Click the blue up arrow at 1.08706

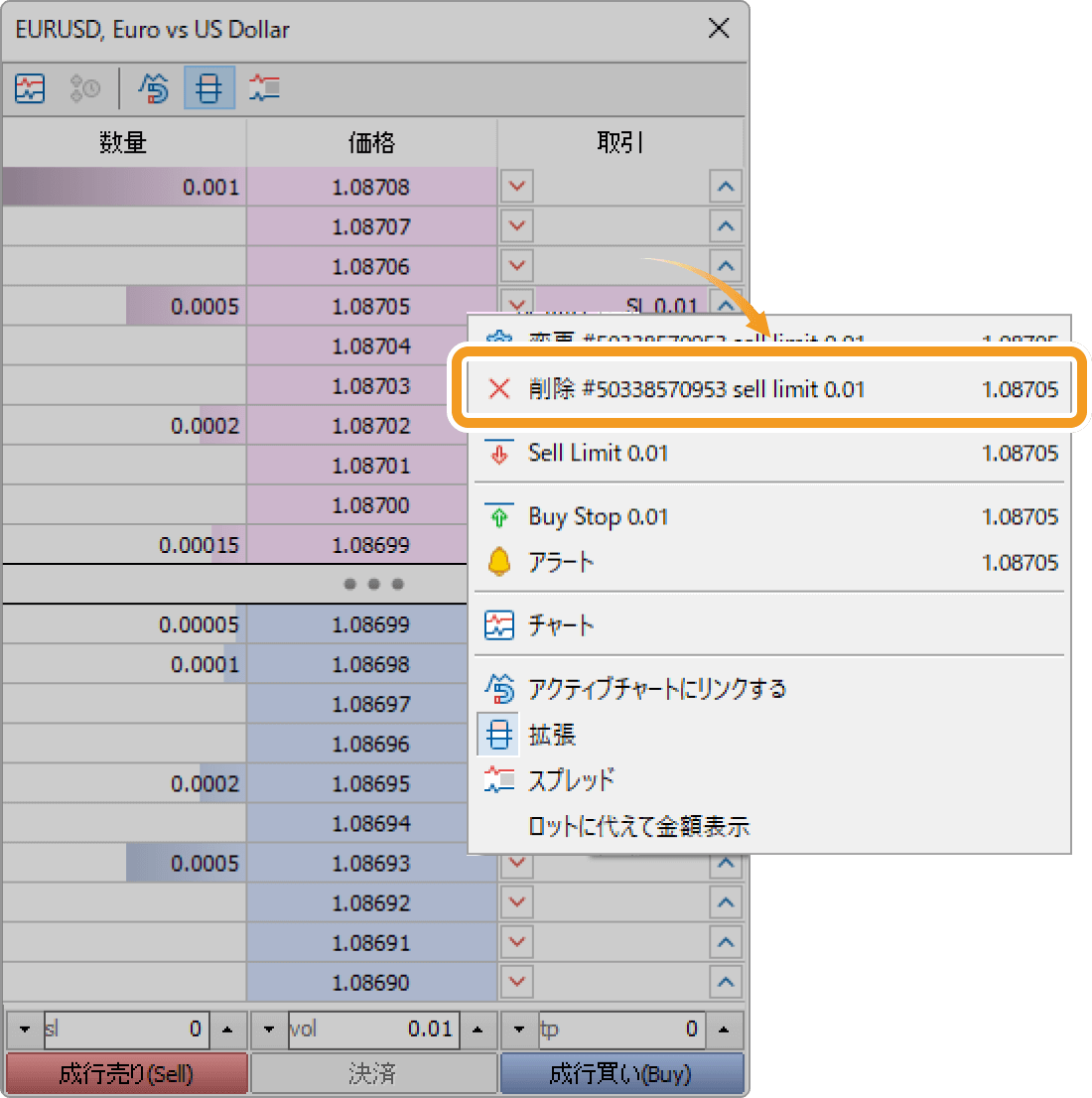726,266
